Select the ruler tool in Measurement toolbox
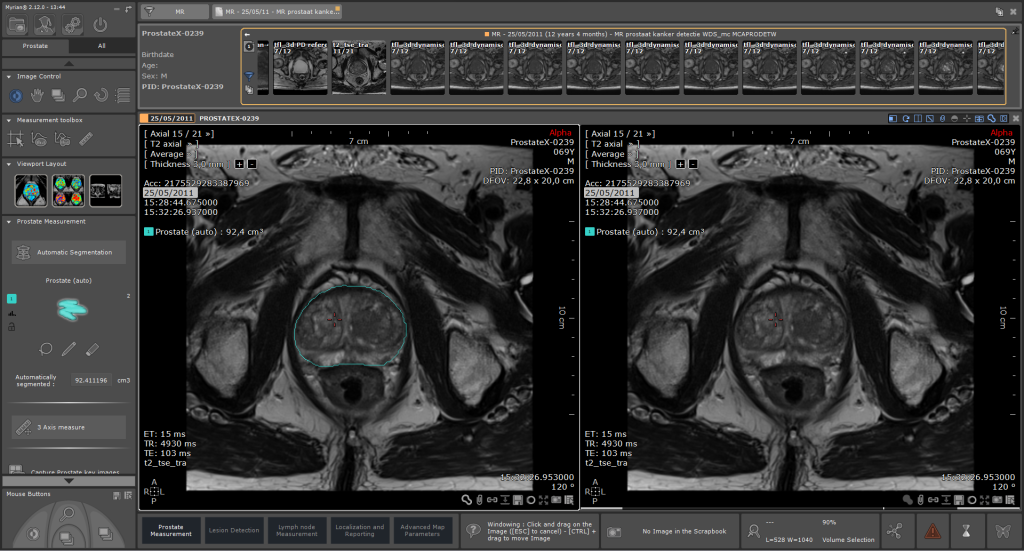This screenshot has height=551, width=1024. [x=86, y=139]
